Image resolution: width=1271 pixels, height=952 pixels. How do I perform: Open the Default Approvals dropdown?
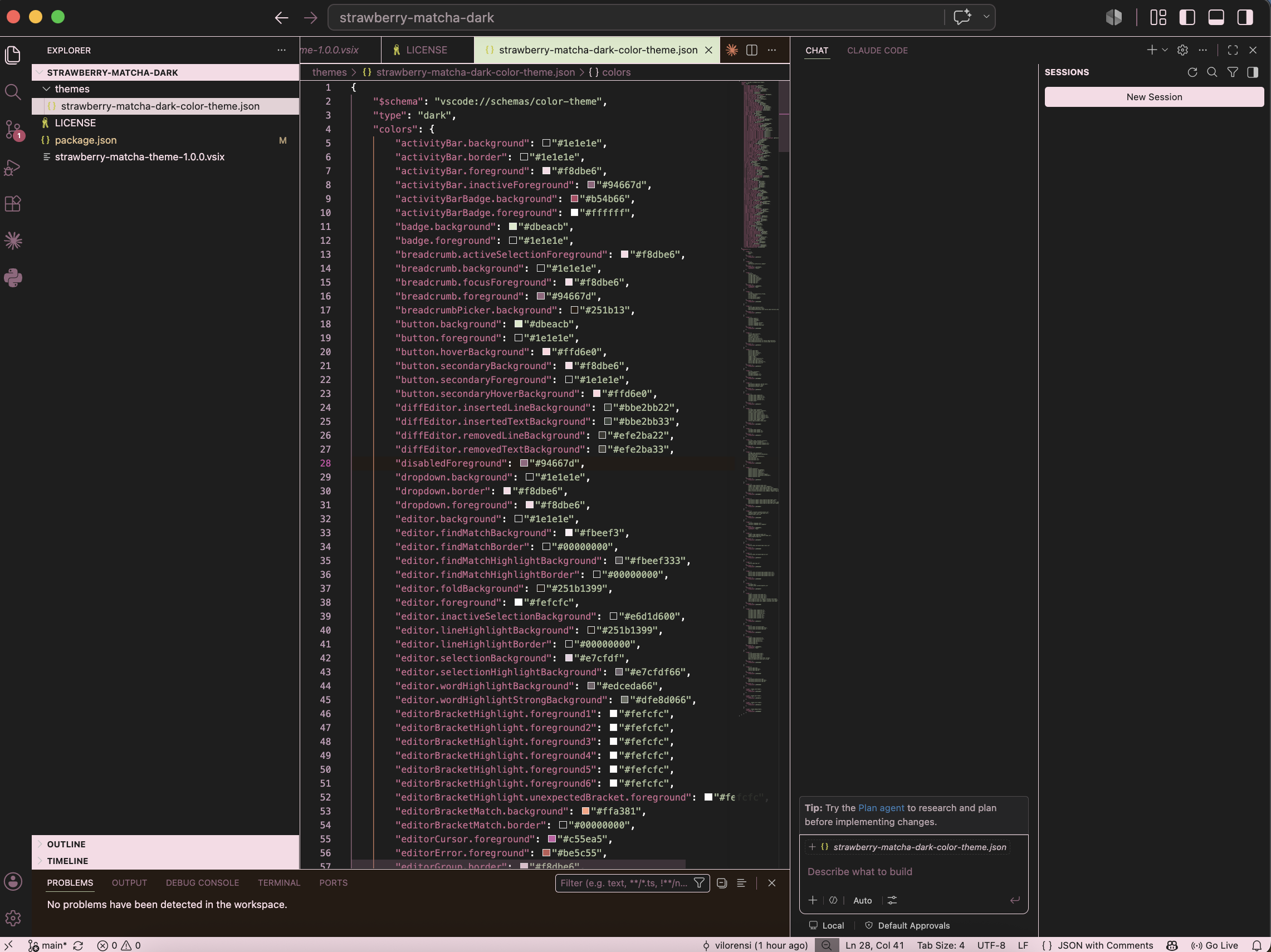(907, 925)
